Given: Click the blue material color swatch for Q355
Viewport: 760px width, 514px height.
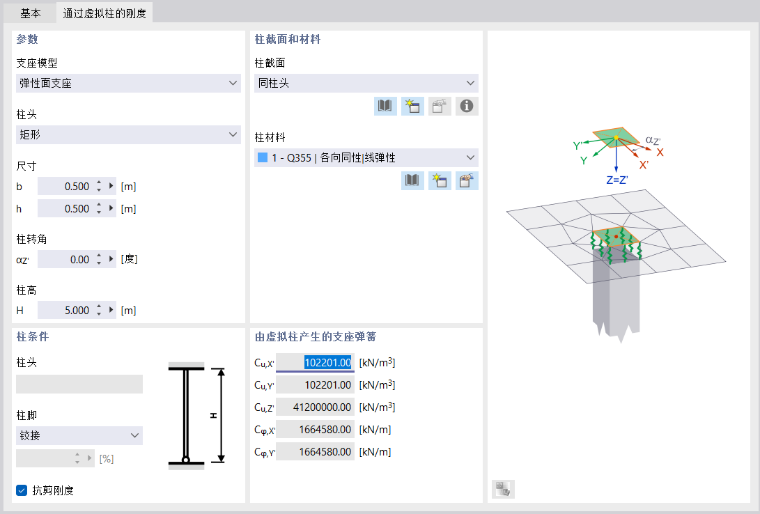Looking at the screenshot, I should [x=263, y=158].
